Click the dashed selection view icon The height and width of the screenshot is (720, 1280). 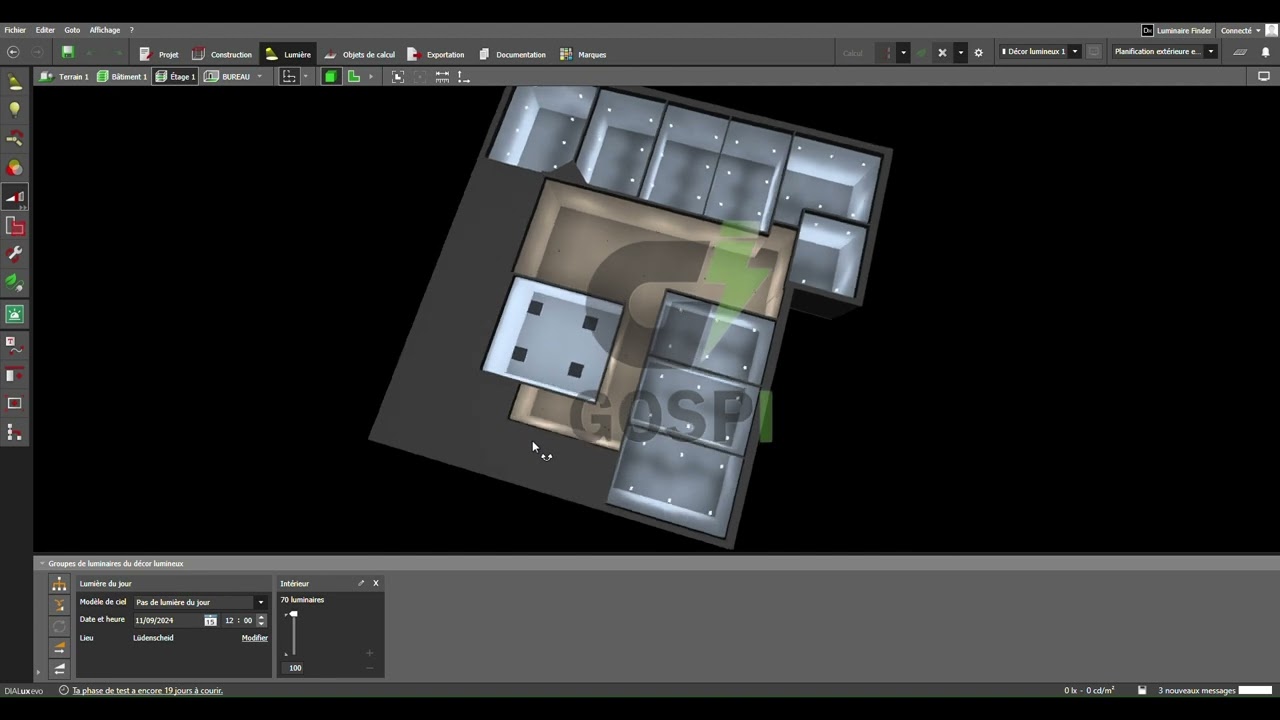pyautogui.click(x=289, y=77)
